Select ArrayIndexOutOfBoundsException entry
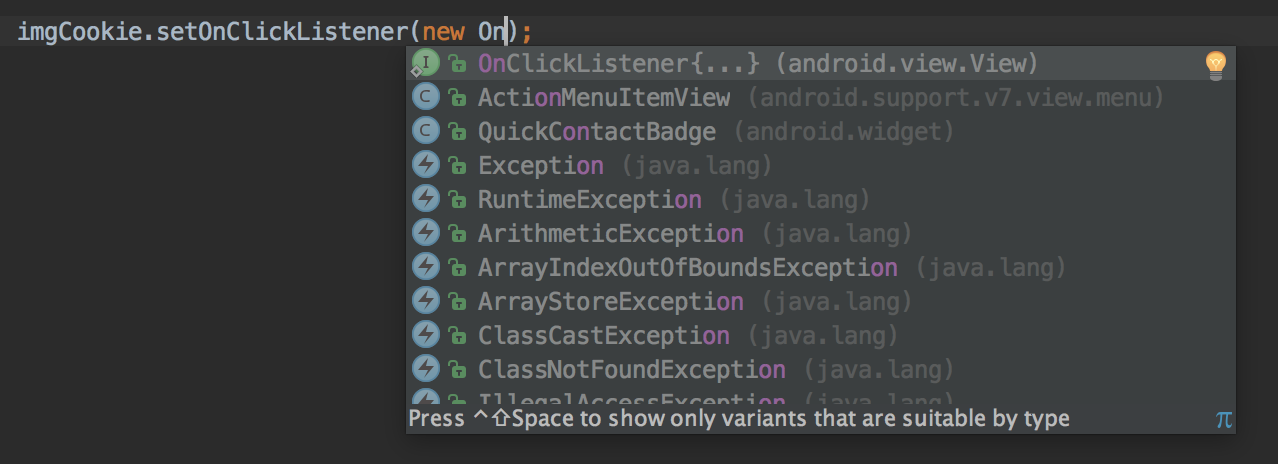The image size is (1278, 464). pyautogui.click(x=820, y=268)
